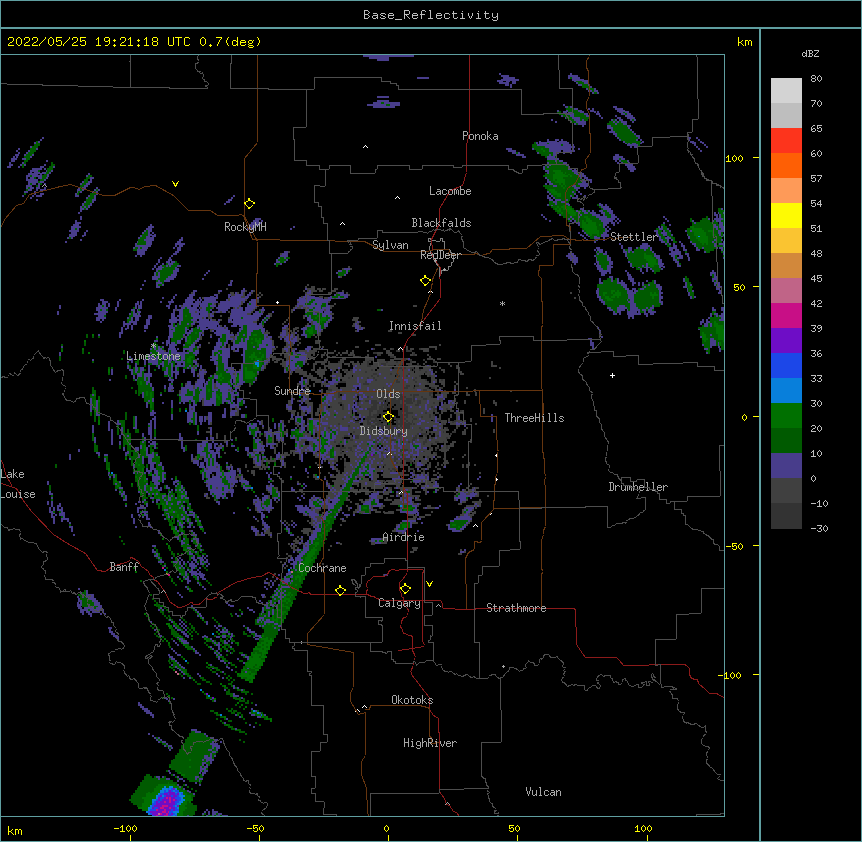This screenshot has height=842, width=862.
Task: Click the magenta 42 dBZ legend swatch
Action: click(786, 315)
